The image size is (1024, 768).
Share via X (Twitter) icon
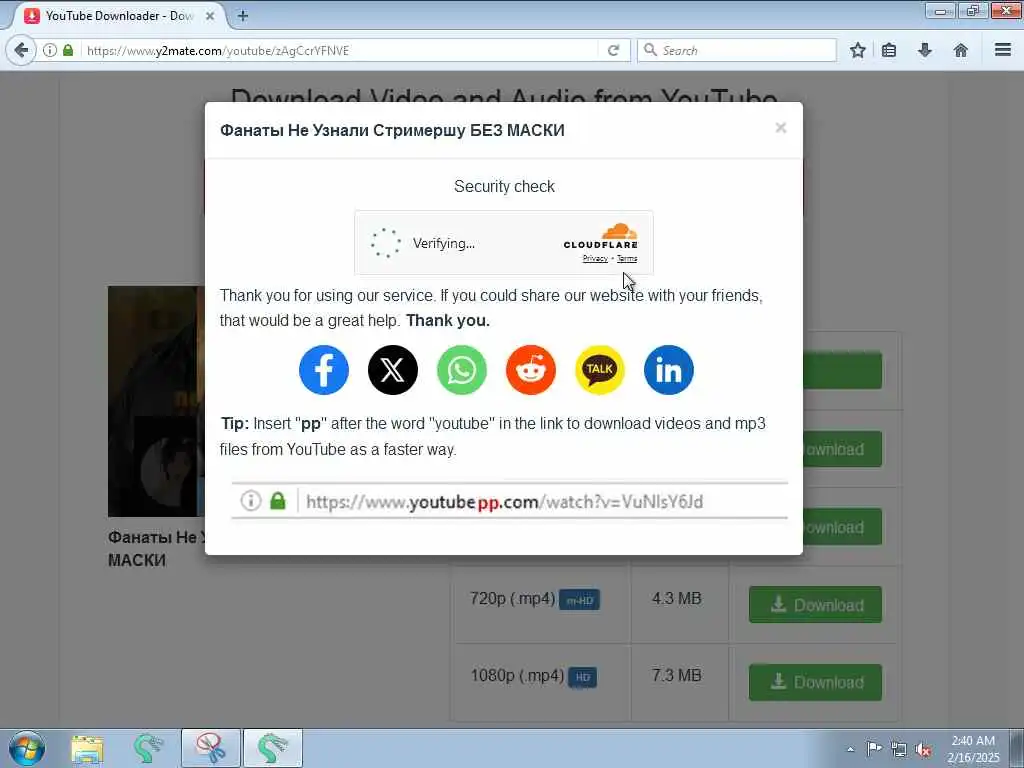coord(392,370)
